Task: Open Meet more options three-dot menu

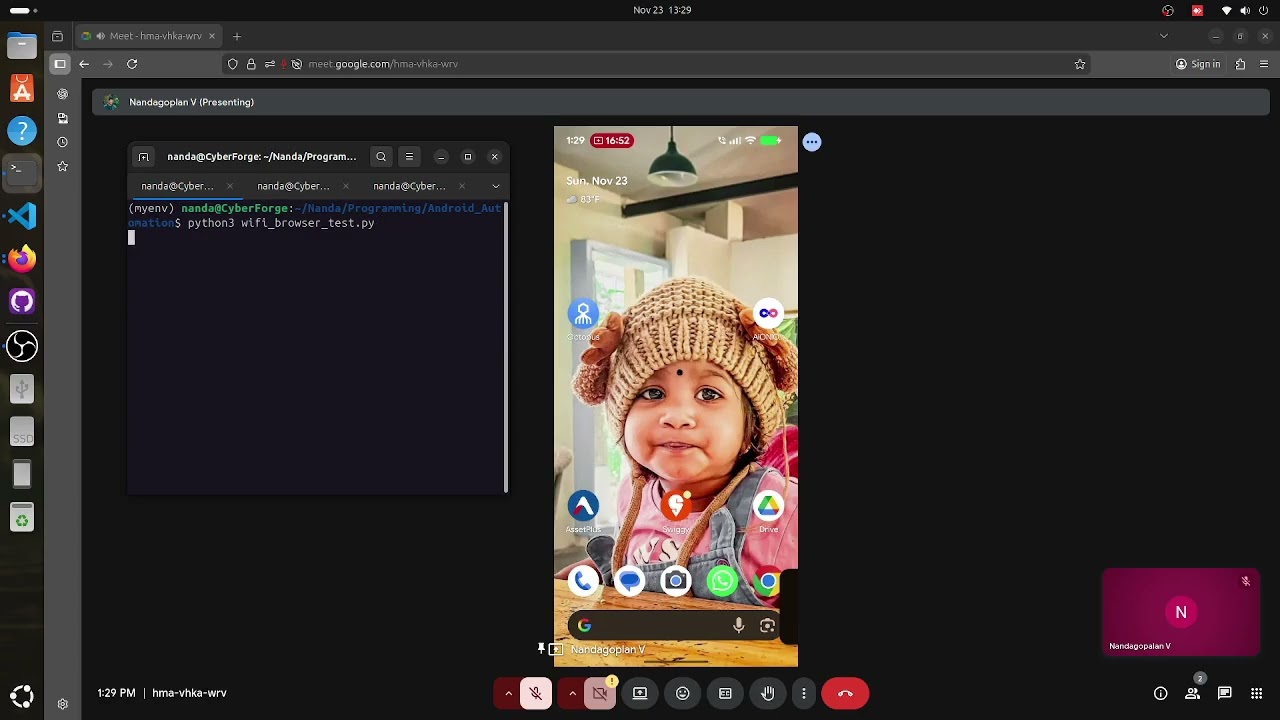Action: click(804, 693)
